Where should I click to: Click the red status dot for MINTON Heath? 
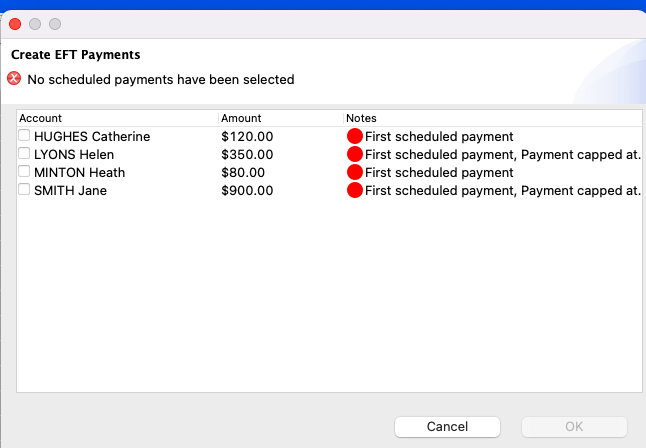355,172
